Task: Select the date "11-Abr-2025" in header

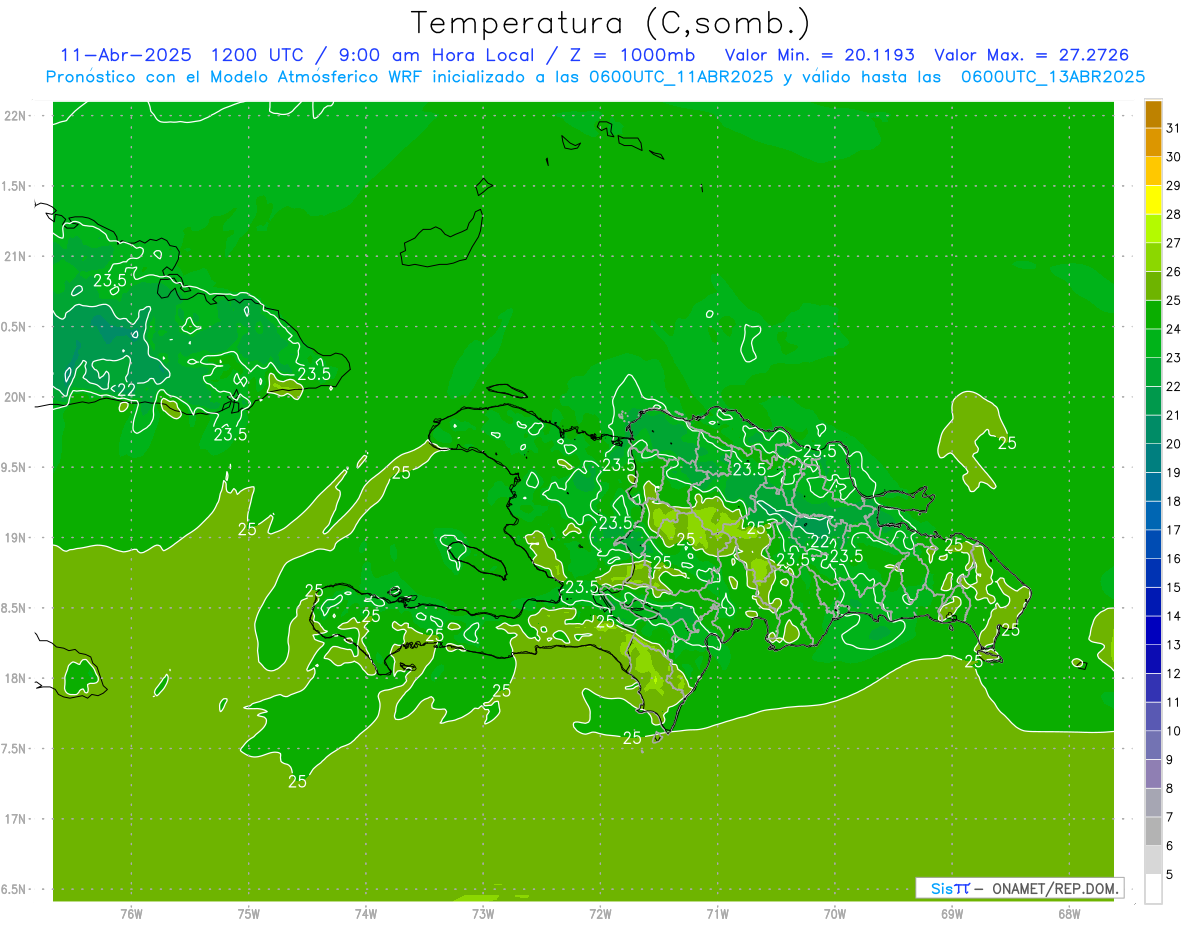Action: click(125, 55)
